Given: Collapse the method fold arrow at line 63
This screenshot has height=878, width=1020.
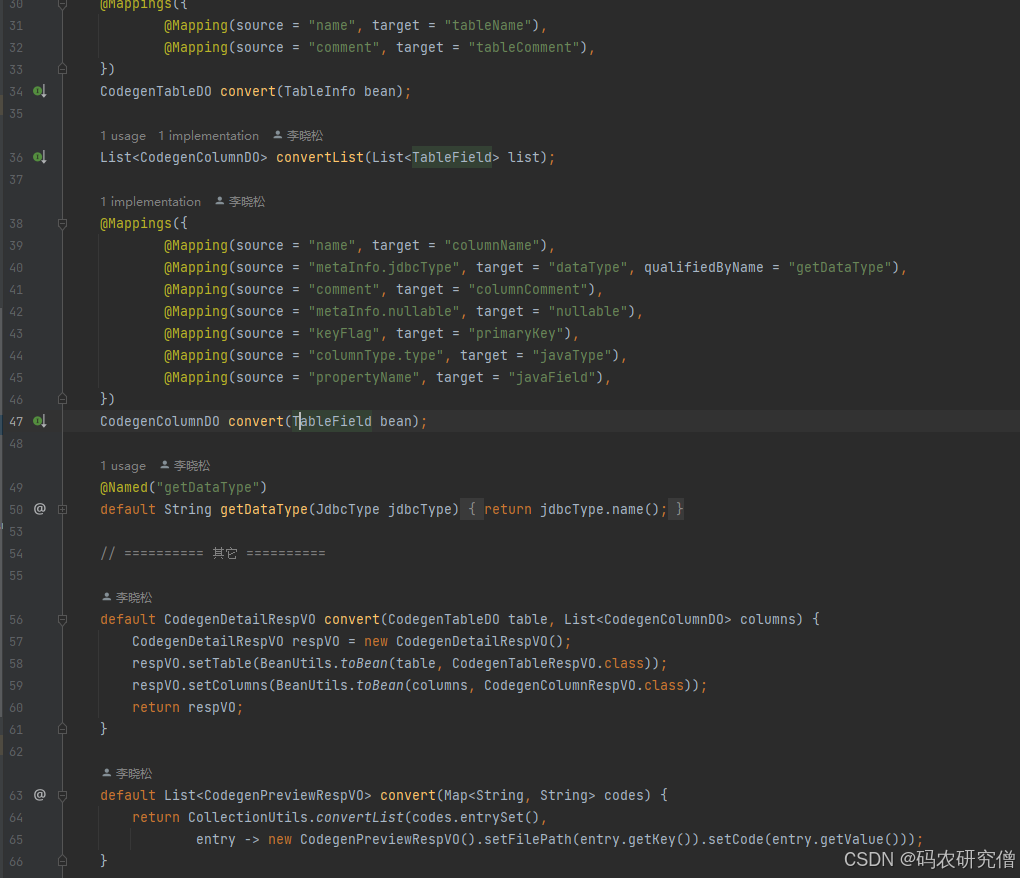Looking at the screenshot, I should (x=62, y=795).
